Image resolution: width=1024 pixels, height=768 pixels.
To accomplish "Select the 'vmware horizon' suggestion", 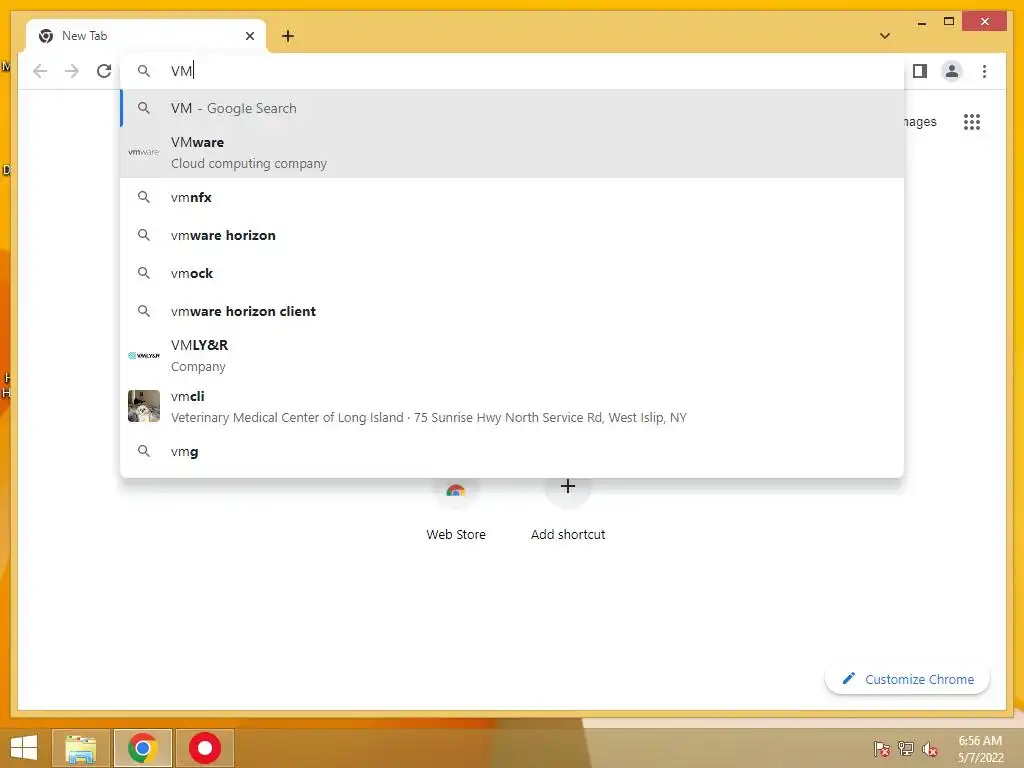I will (512, 235).
